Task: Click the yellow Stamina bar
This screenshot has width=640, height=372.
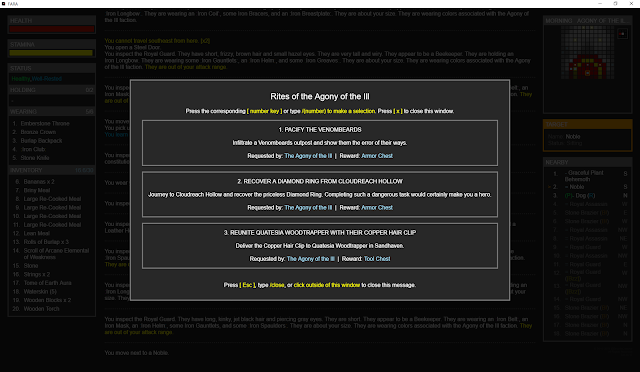Action: pyautogui.click(x=51, y=53)
